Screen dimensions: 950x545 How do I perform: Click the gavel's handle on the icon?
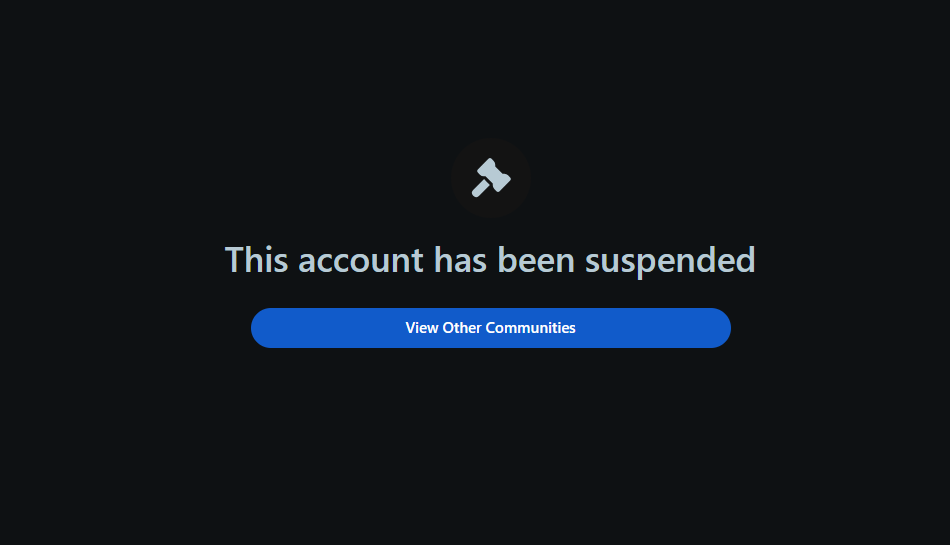[480, 188]
